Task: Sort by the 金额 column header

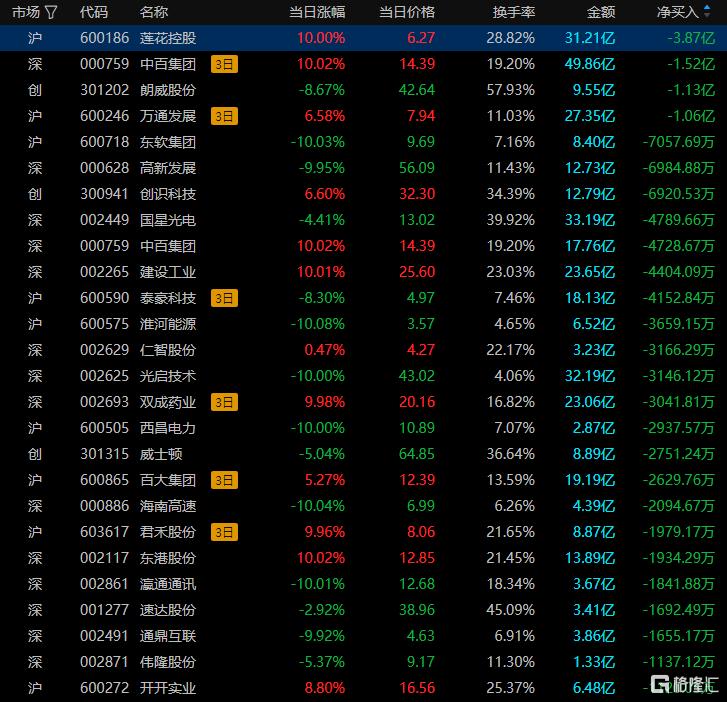Action: tap(601, 12)
